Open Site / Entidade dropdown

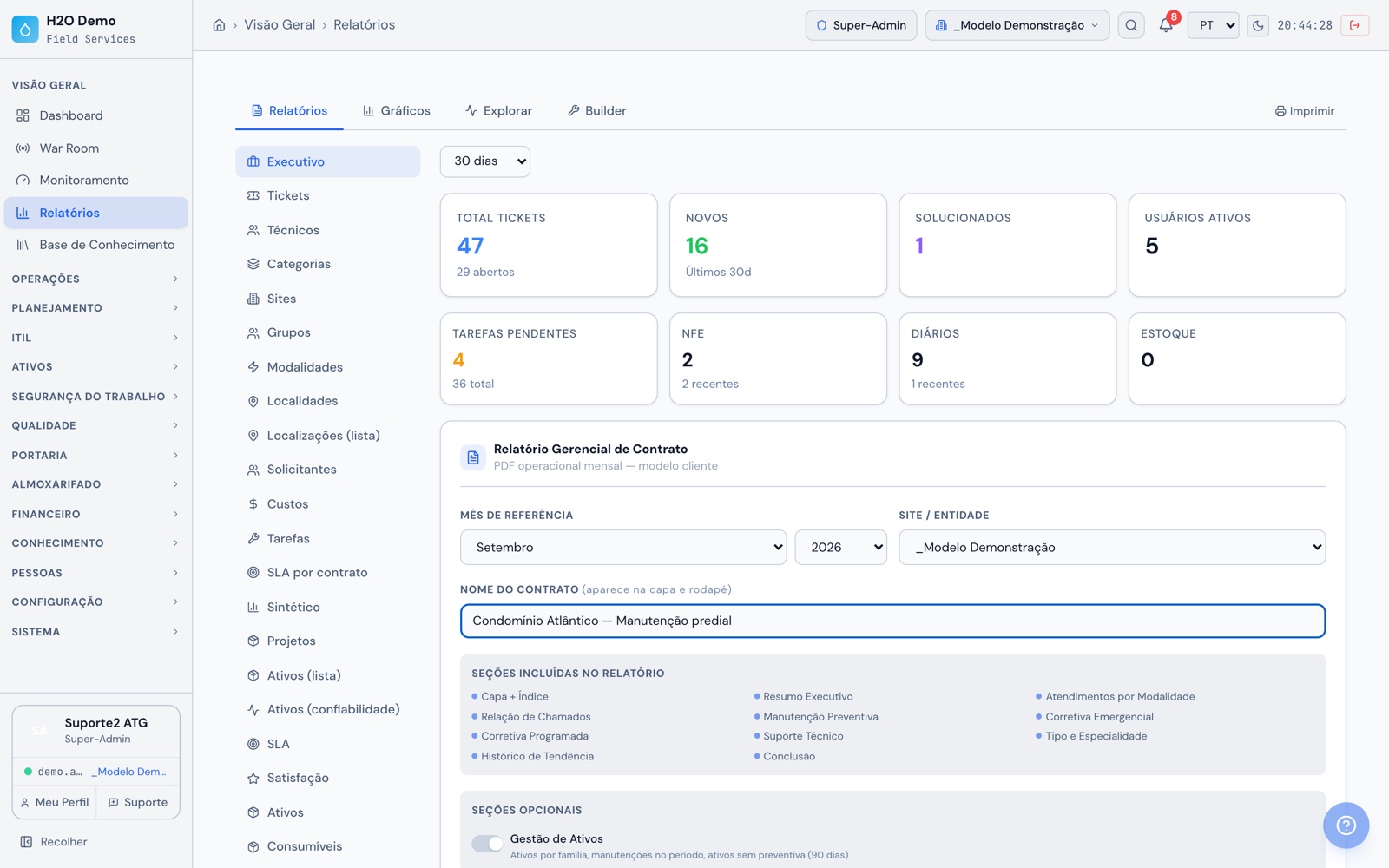coord(1112,548)
